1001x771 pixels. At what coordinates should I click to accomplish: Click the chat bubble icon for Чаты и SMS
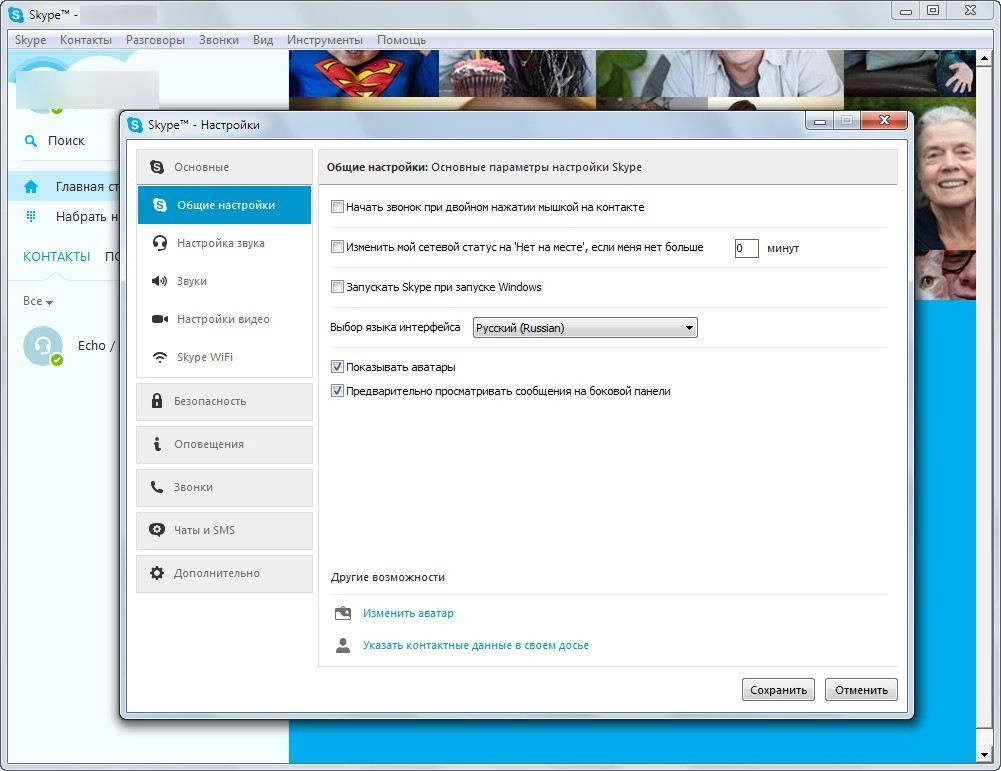pos(156,530)
